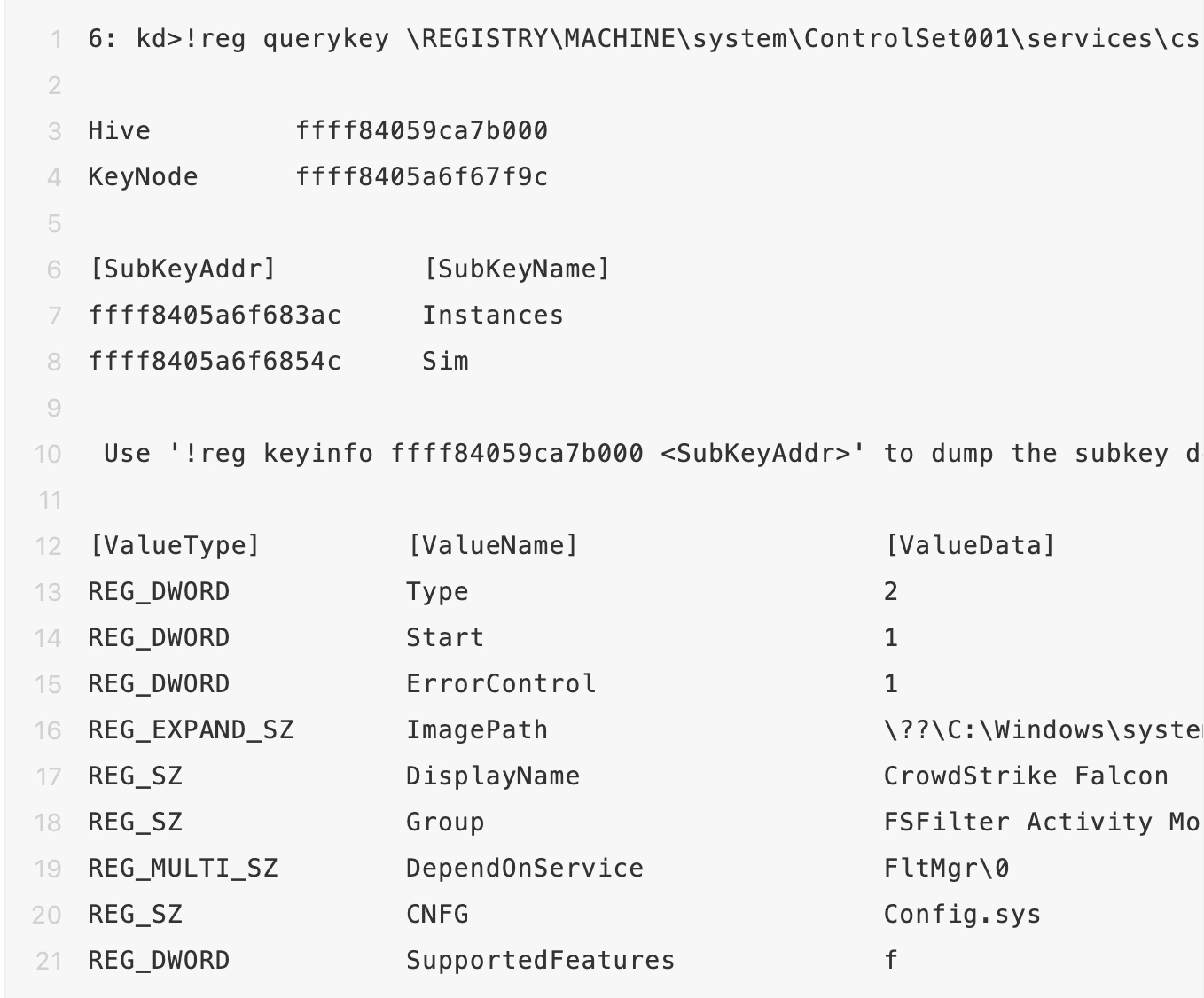Click the [ValueData] column header
Viewport: 1204px width, 998px height.
(970, 546)
